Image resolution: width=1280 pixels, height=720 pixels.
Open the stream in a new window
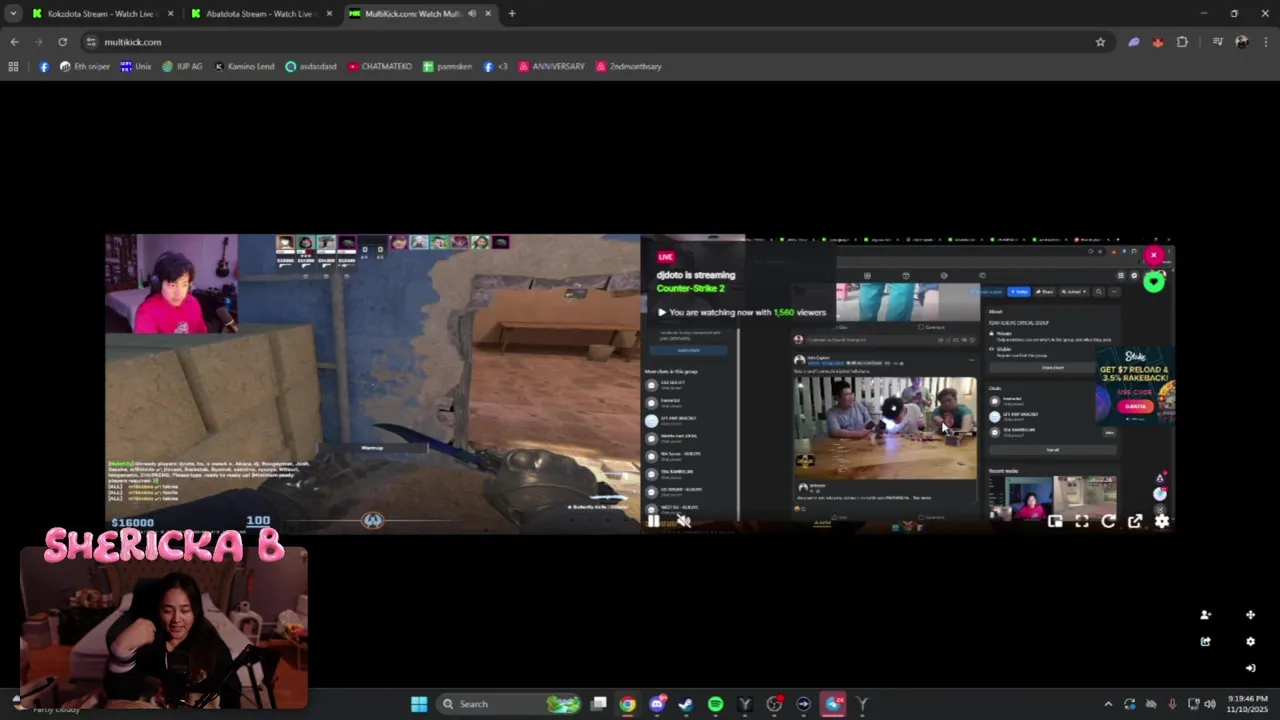coord(1135,521)
